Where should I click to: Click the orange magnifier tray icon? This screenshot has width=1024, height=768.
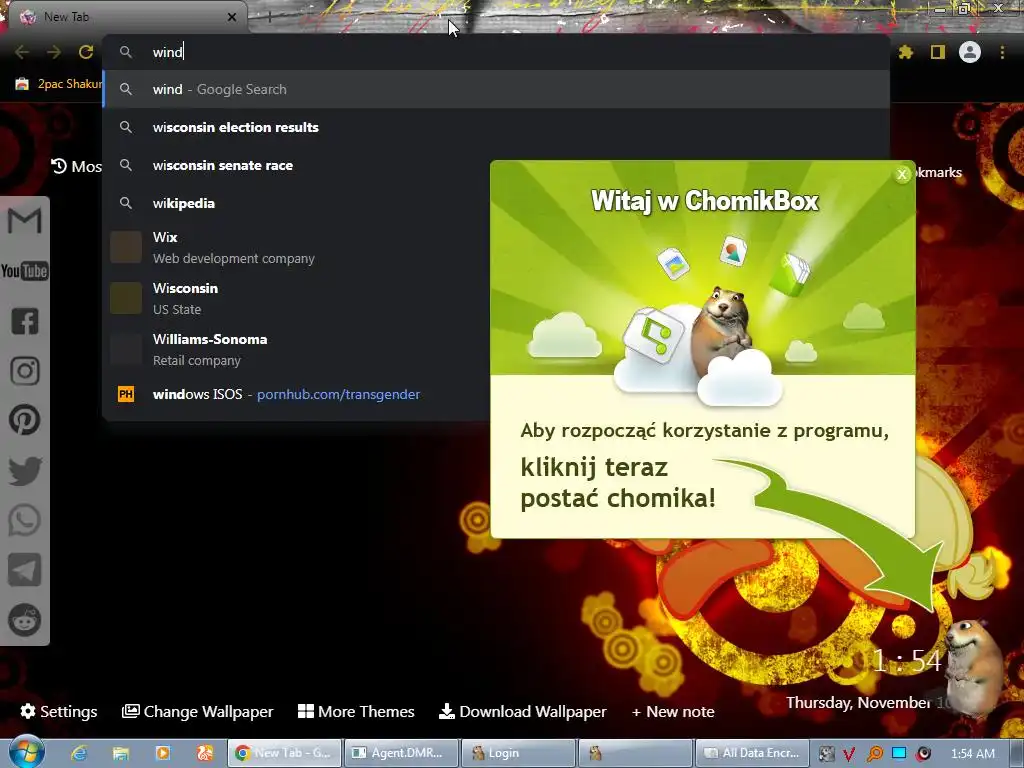click(x=874, y=754)
